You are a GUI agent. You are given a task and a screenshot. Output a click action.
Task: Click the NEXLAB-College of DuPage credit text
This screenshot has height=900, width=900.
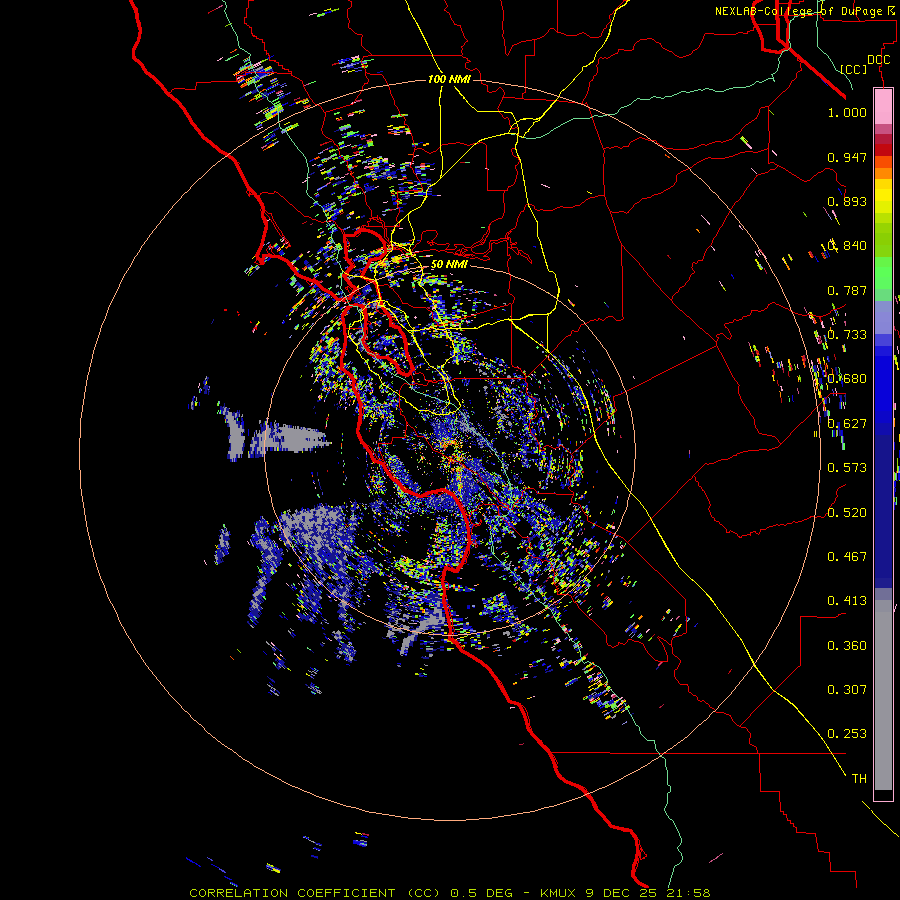coord(804,11)
